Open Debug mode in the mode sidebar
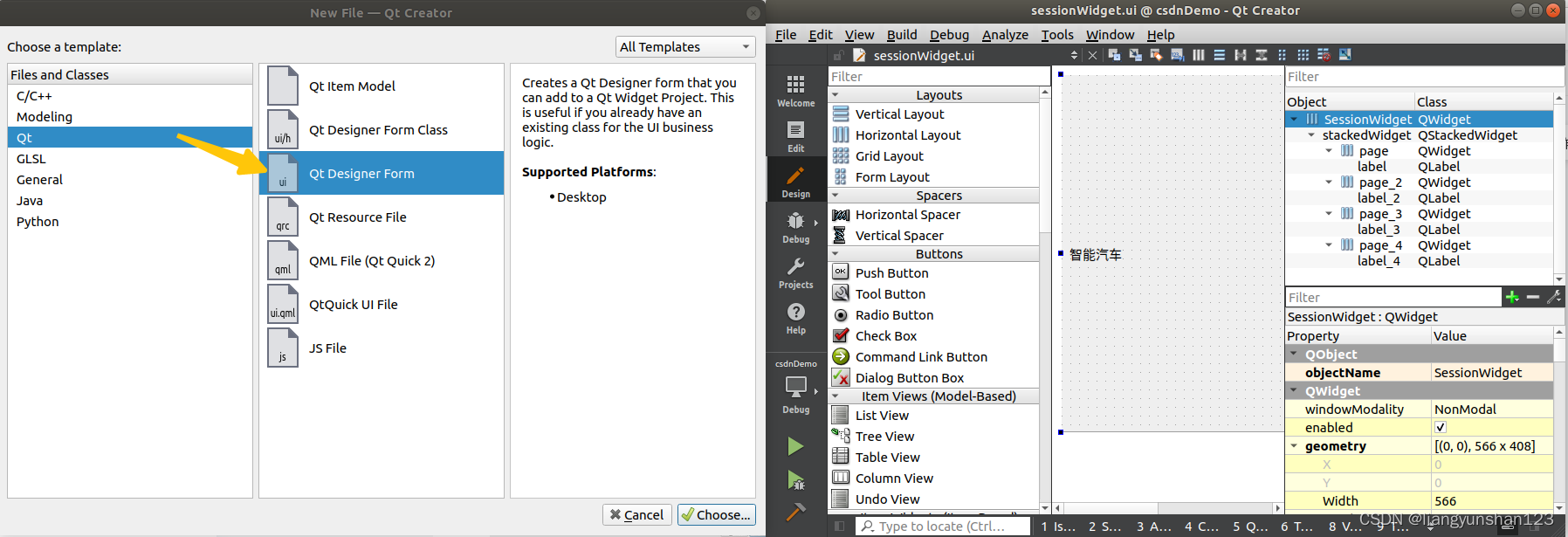This screenshot has height=537, width=1568. (795, 226)
